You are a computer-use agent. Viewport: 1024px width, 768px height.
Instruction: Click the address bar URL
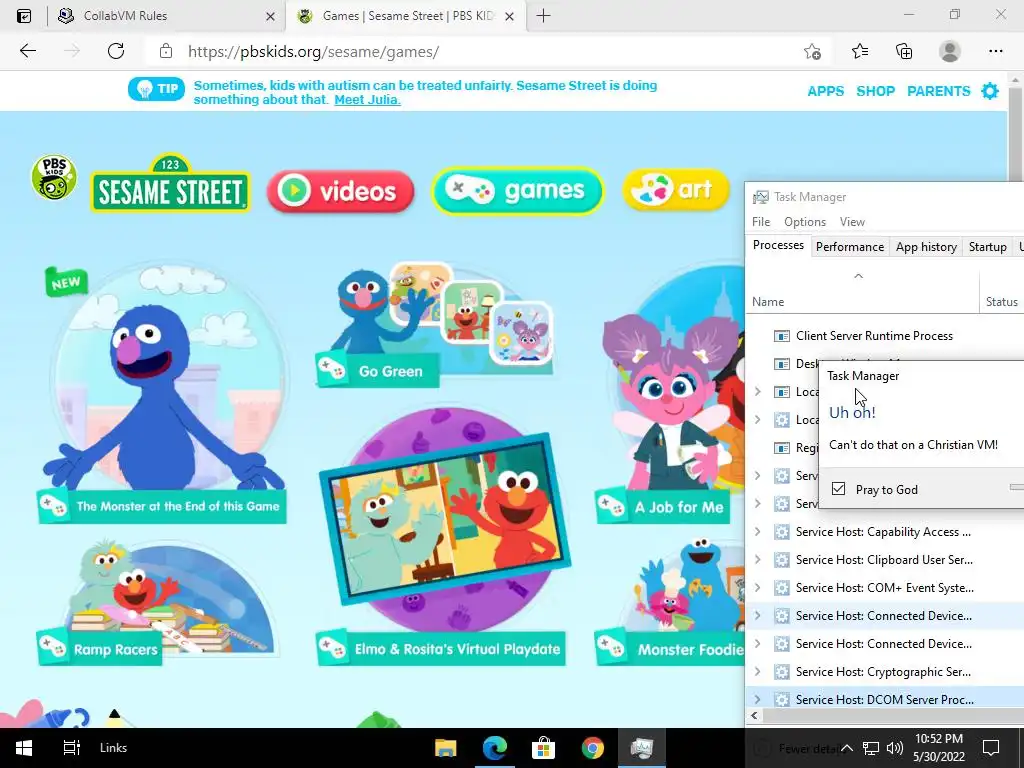point(313,52)
